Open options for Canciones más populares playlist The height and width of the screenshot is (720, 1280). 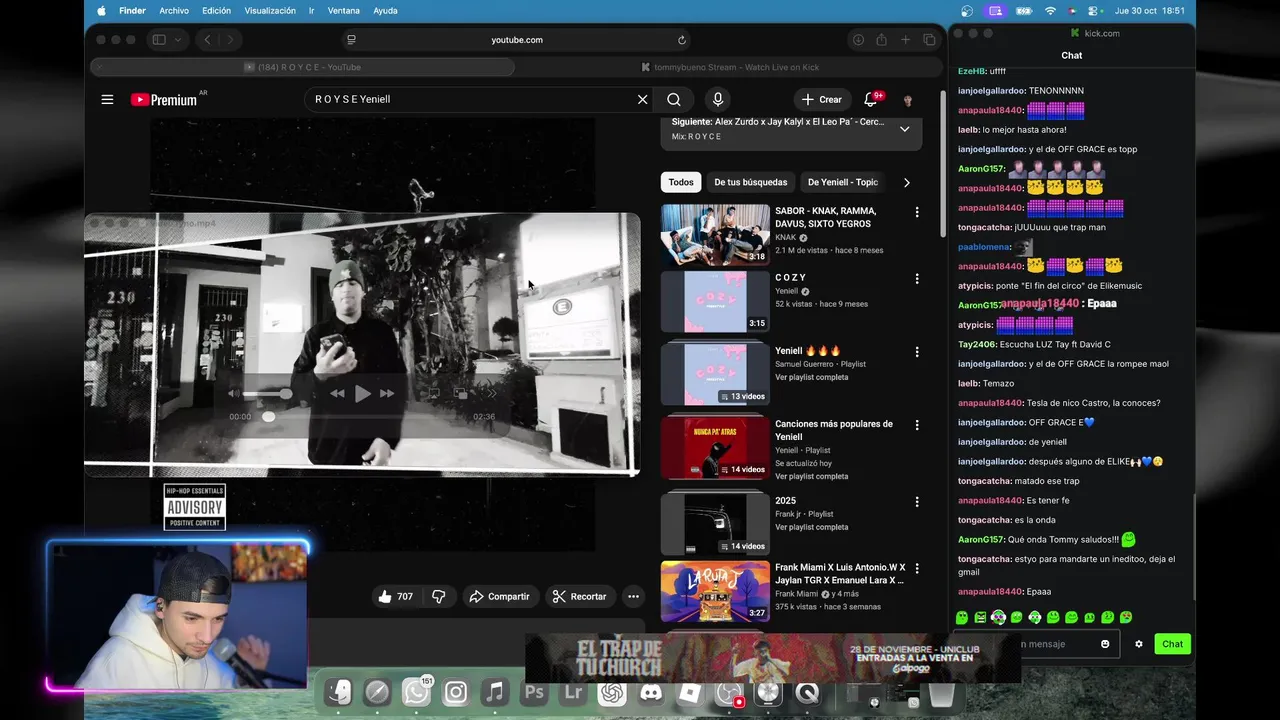pyautogui.click(x=917, y=425)
